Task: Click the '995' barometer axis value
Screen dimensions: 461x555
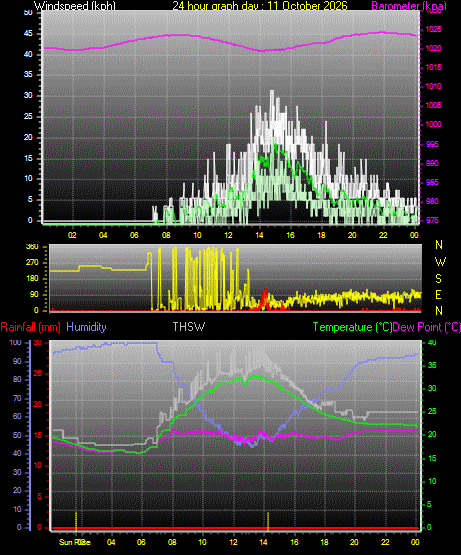Action: pyautogui.click(x=432, y=144)
